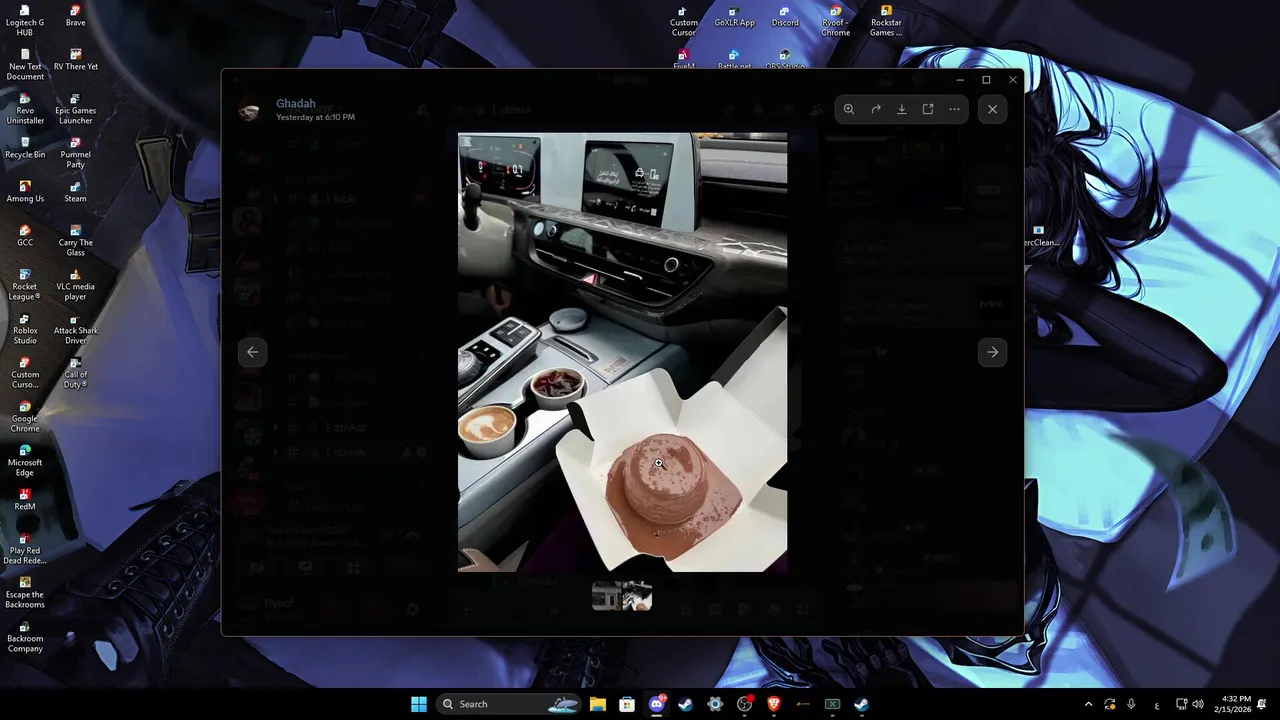This screenshot has width=1280, height=720.
Task: Open Among Us desktop shortcut
Action: [x=25, y=192]
